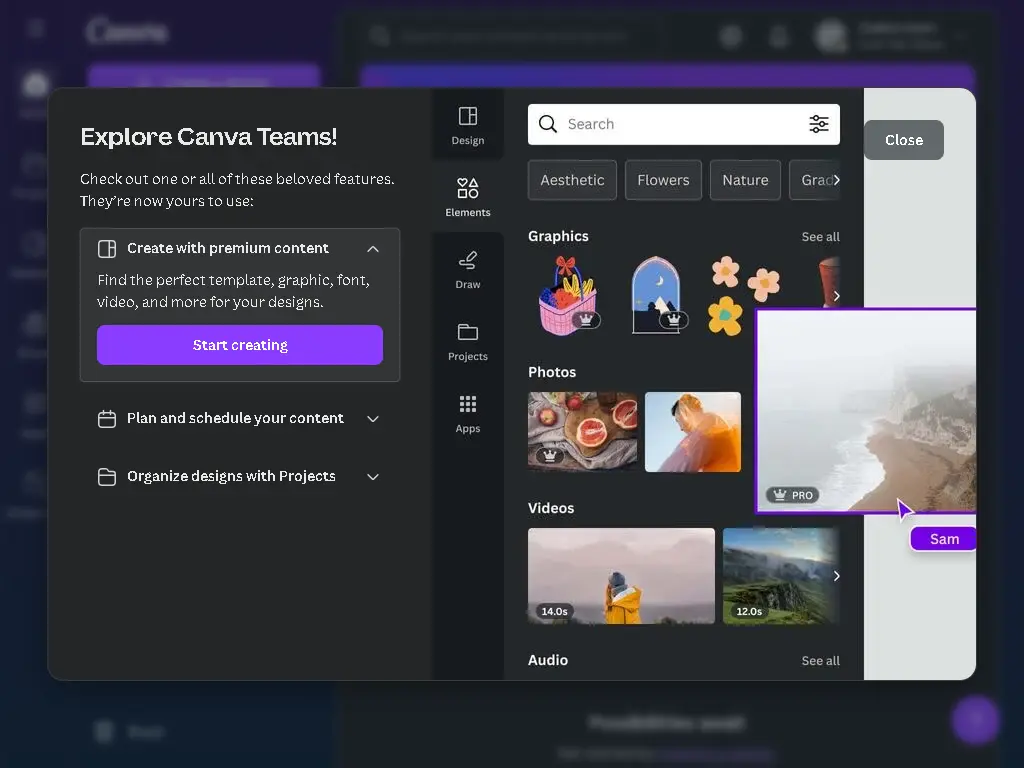Select the Aesthetic category chip
This screenshot has height=768, width=1024.
572,180
